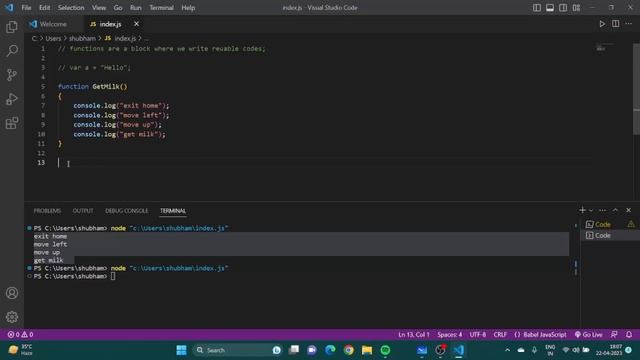Open the Selection menu
The height and width of the screenshot is (360, 640).
[x=71, y=8]
